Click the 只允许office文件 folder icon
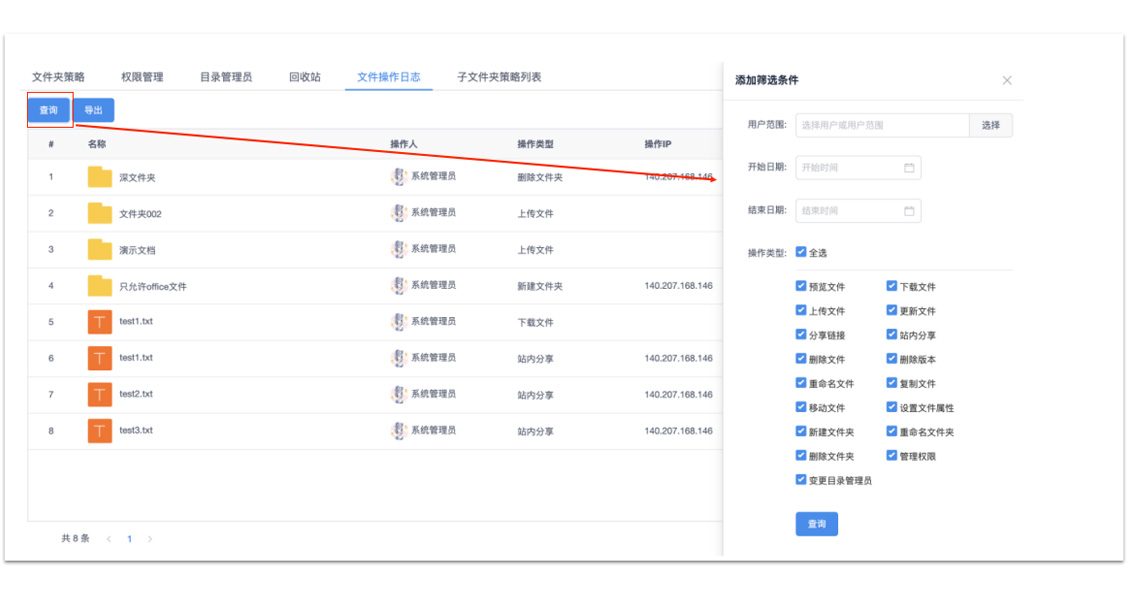The height and width of the screenshot is (600, 1130). click(x=99, y=287)
